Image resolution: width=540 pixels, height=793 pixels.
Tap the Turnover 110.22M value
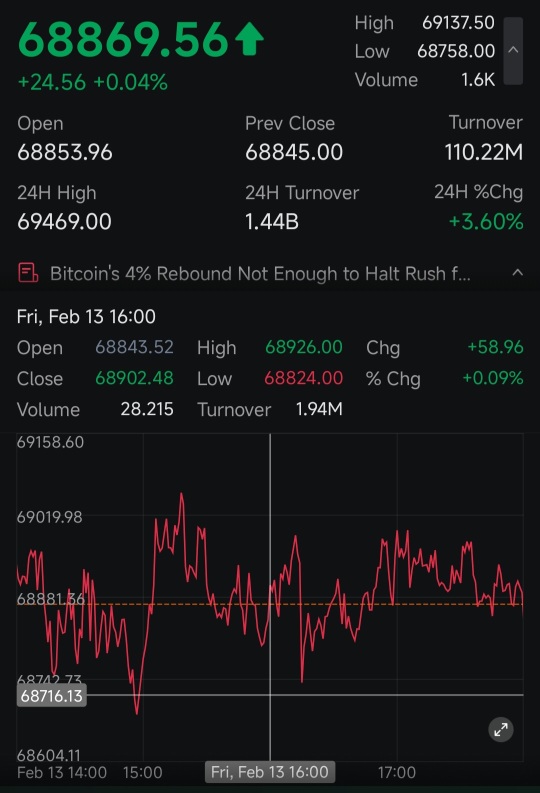(484, 152)
